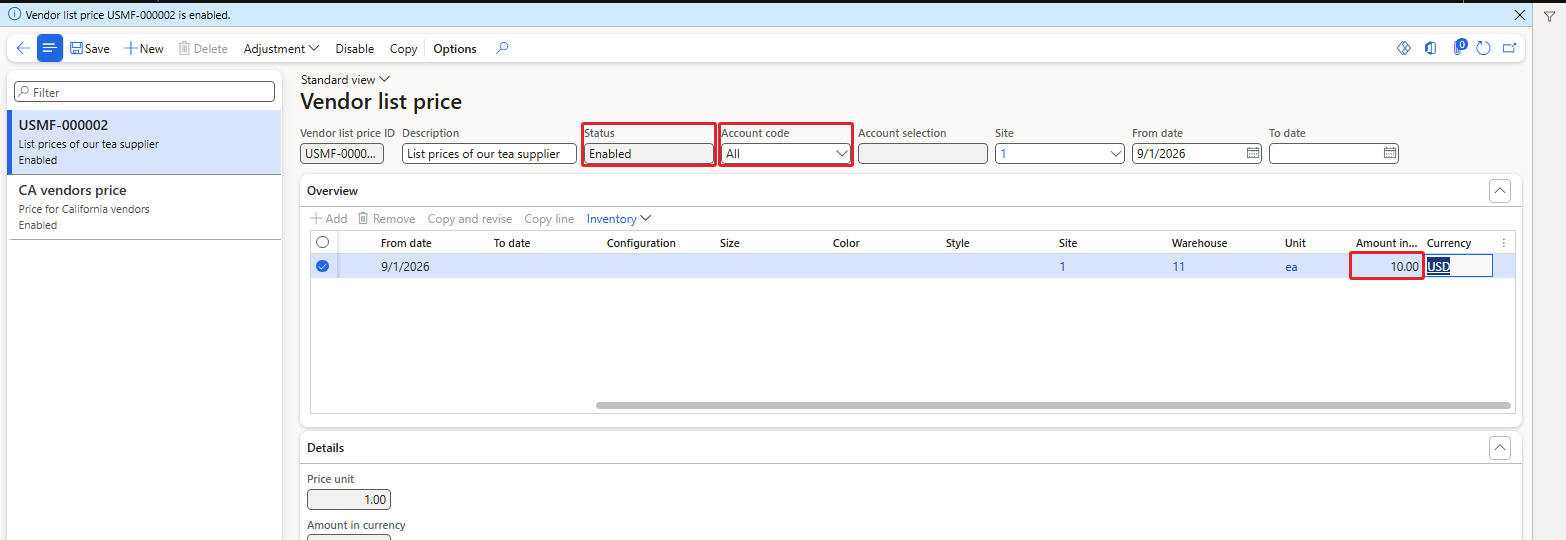Click grid options three-dot icon
This screenshot has width=1566, height=540.
1503,243
